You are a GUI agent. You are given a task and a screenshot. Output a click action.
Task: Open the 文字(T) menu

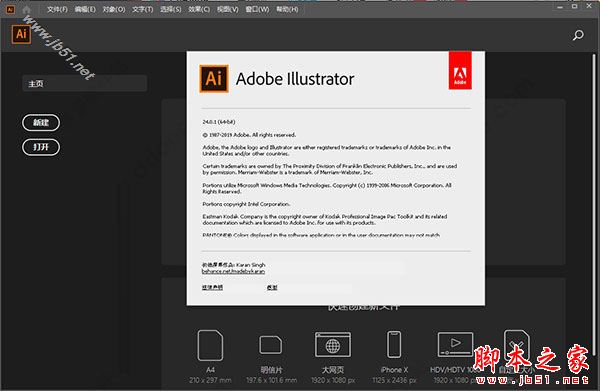click(x=142, y=10)
